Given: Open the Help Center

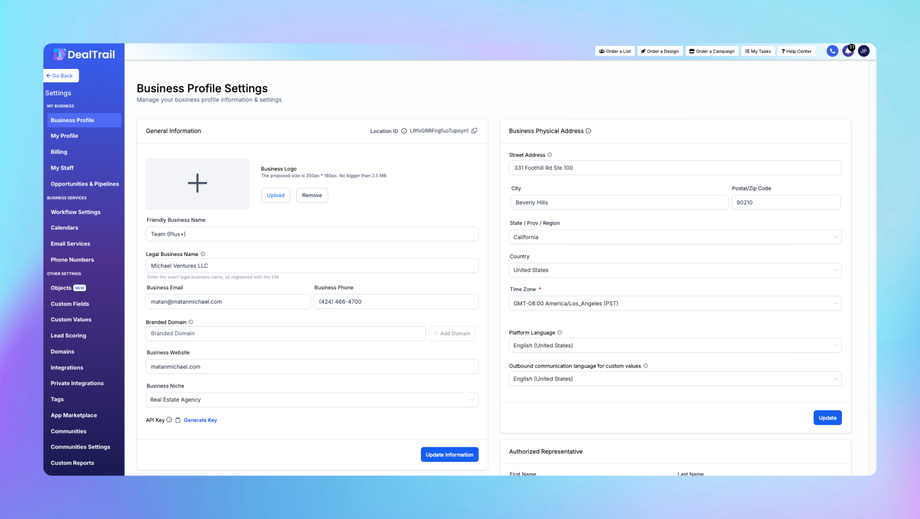Looking at the screenshot, I should (797, 51).
